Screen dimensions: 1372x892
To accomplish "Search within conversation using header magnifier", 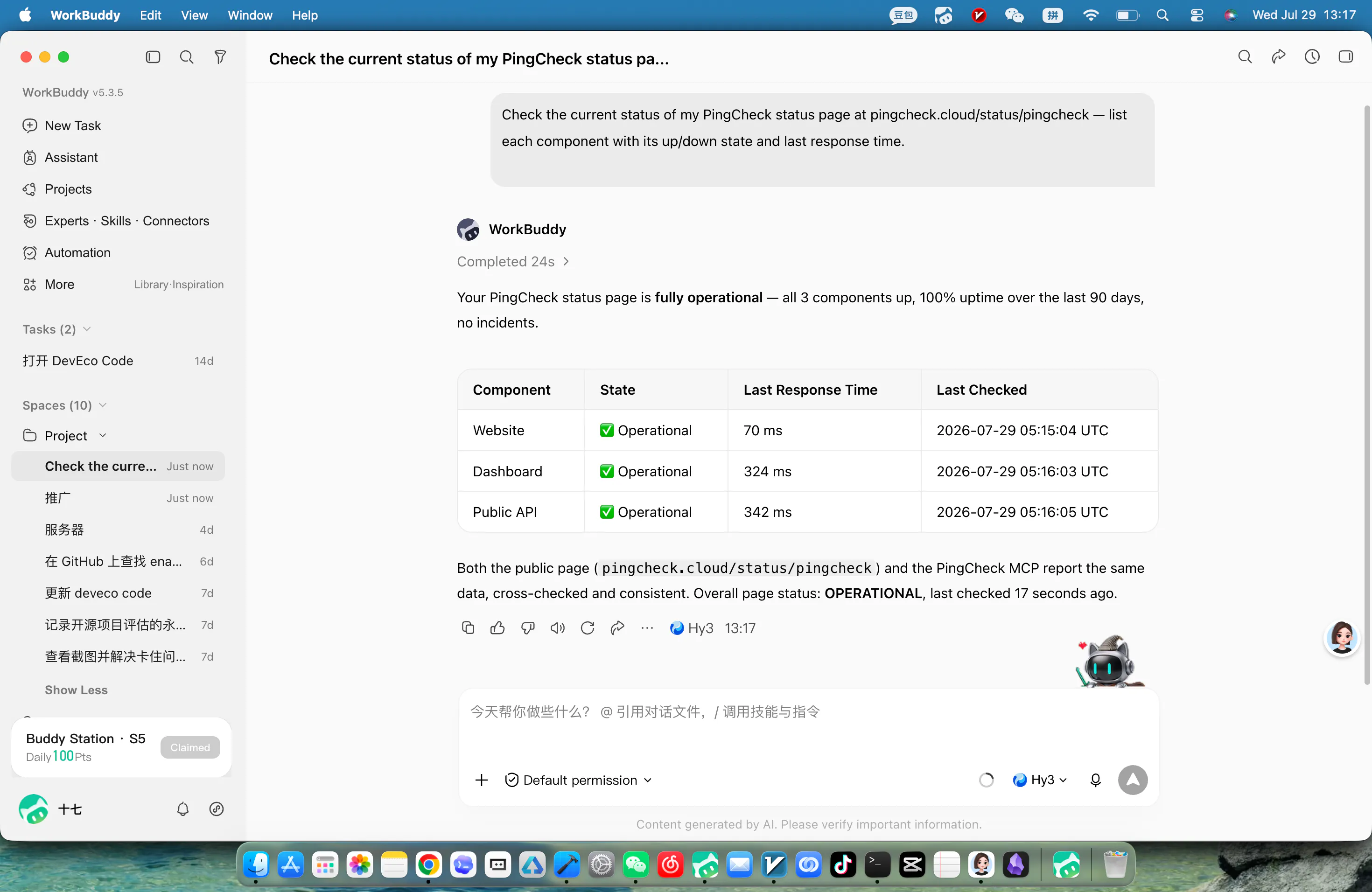I will click(1245, 56).
